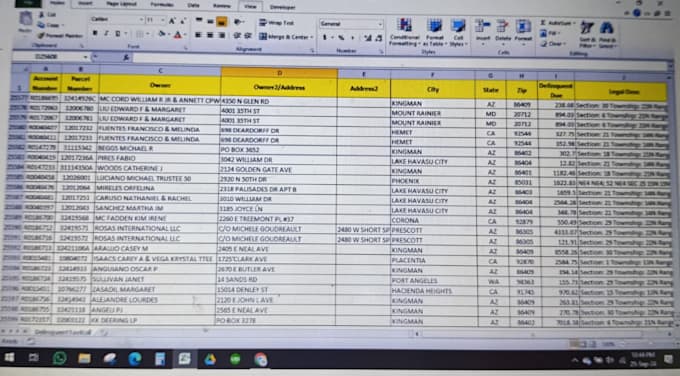The image size is (680, 376).
Task: Switch to the Insert tab
Action: tap(85, 3)
